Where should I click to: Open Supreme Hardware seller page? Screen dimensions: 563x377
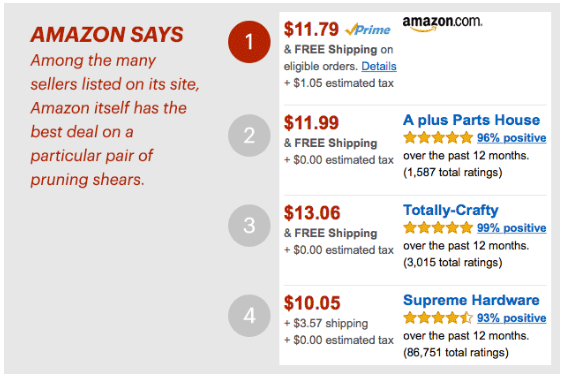pyautogui.click(x=471, y=300)
